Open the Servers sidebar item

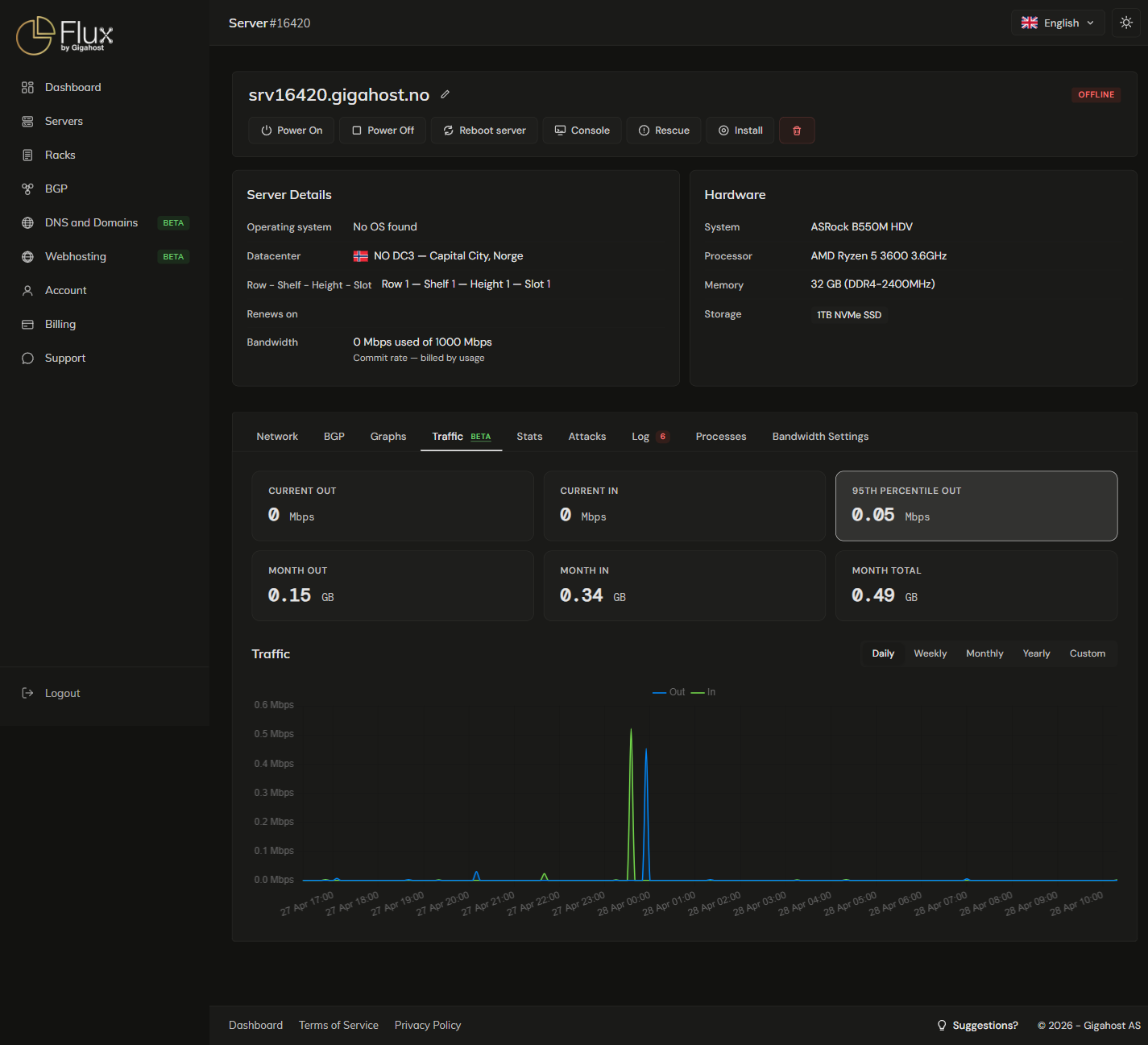point(64,121)
